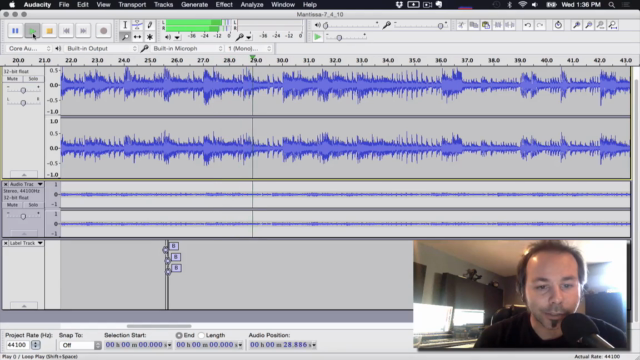Open output meter options dropdown arrow
This screenshot has width=640, height=360.
[x=177, y=38]
